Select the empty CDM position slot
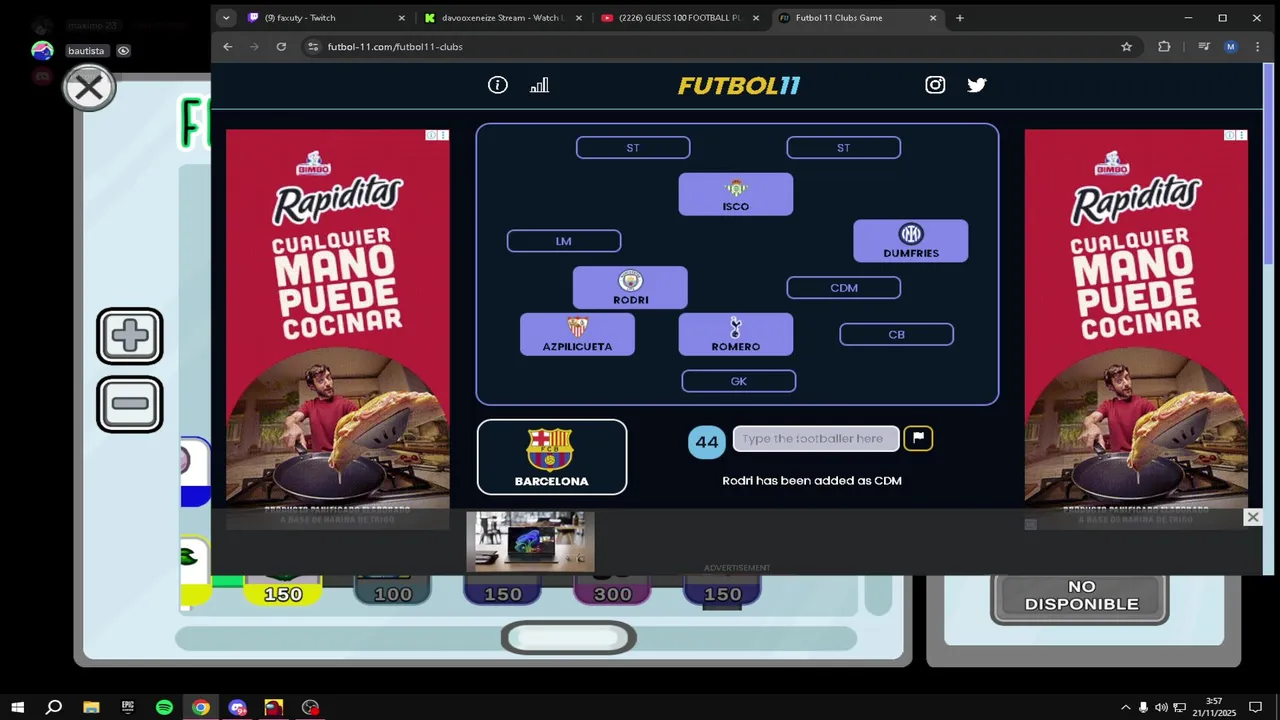The width and height of the screenshot is (1280, 720). point(843,288)
